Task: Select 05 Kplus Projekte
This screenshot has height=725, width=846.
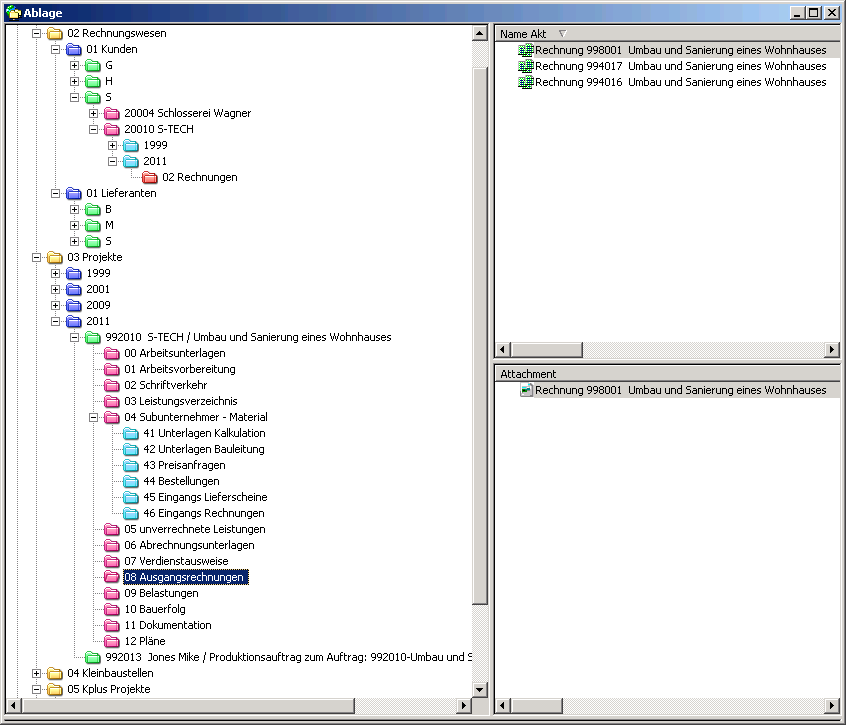Action: [108, 689]
